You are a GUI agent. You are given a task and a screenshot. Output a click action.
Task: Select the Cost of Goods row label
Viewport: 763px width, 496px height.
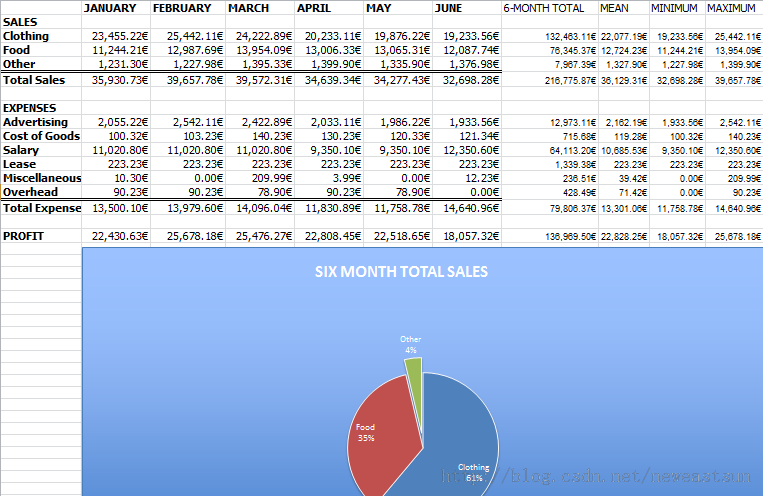pos(41,136)
